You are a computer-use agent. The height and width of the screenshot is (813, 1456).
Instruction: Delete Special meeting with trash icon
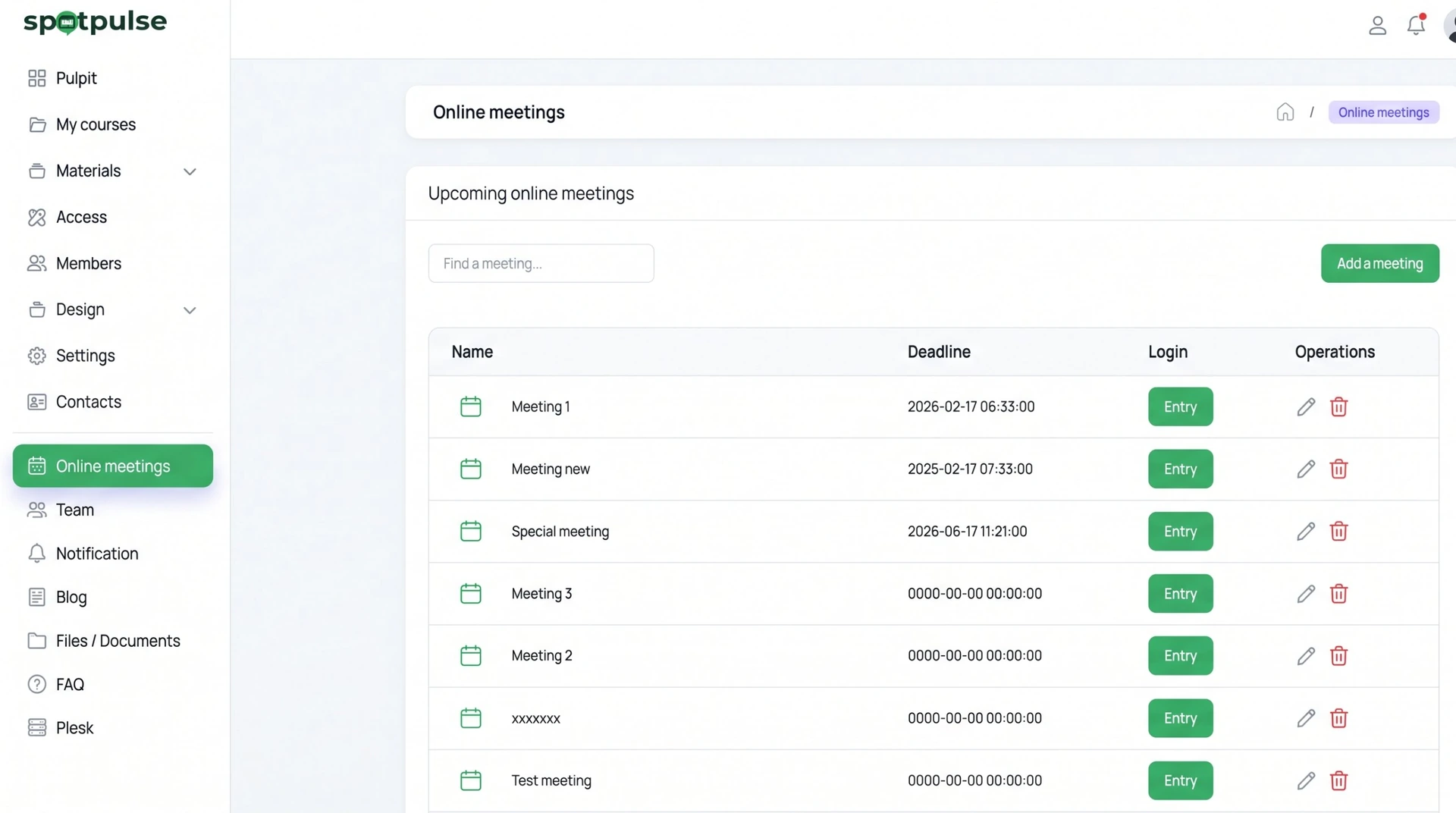[1338, 531]
